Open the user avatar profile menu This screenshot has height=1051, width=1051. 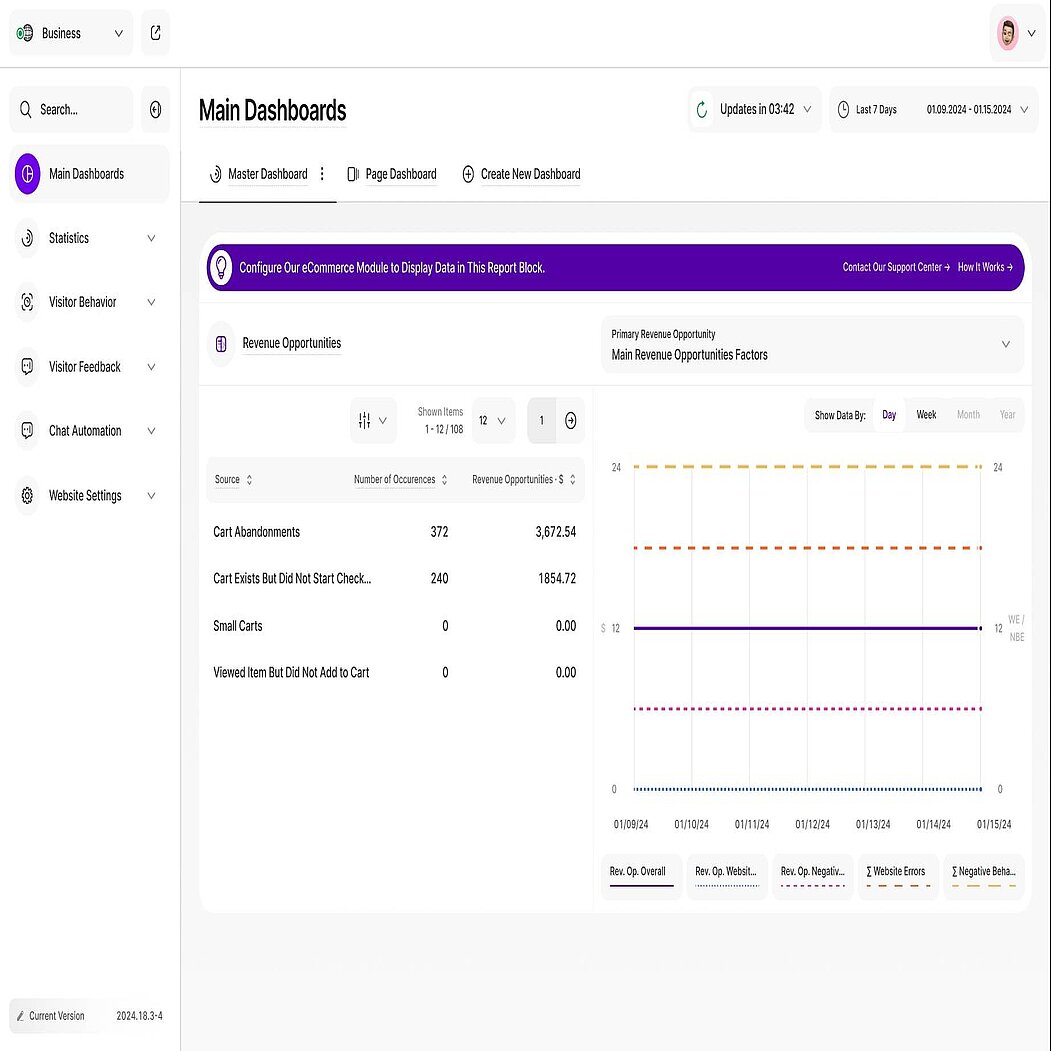point(1015,34)
